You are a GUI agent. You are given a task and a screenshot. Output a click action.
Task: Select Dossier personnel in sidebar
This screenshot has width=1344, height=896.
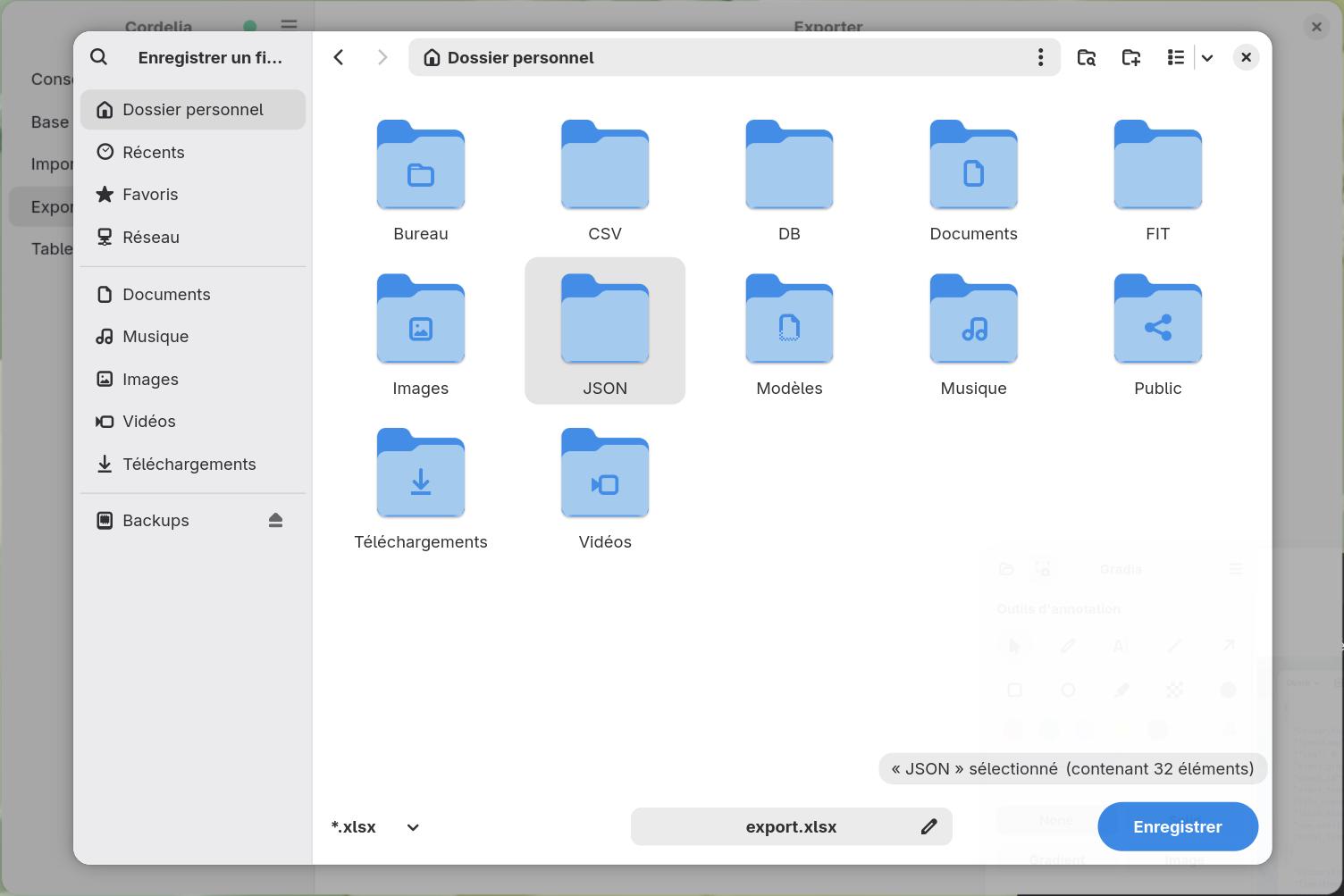[x=193, y=110]
